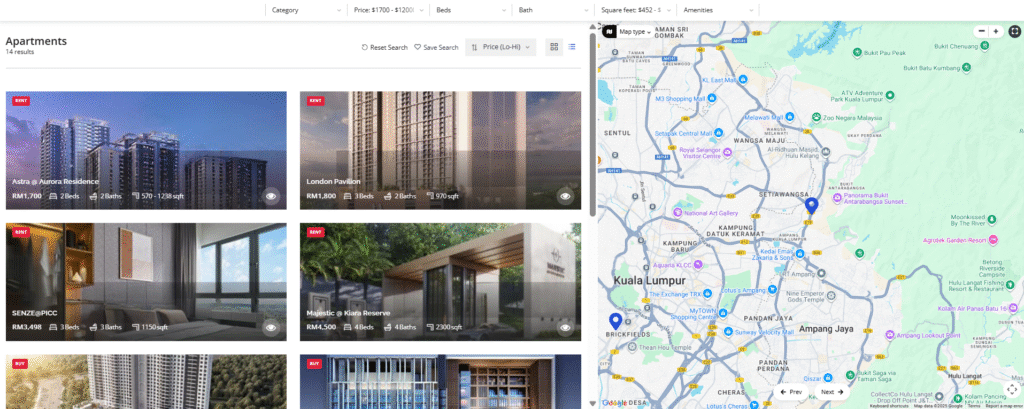Zoom in on the map

996,31
